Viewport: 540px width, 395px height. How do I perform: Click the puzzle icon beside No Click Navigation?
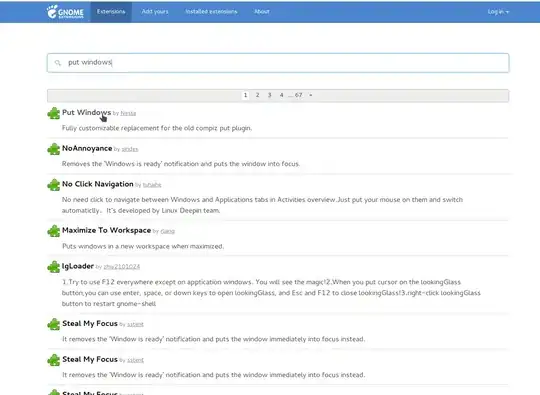coord(54,185)
